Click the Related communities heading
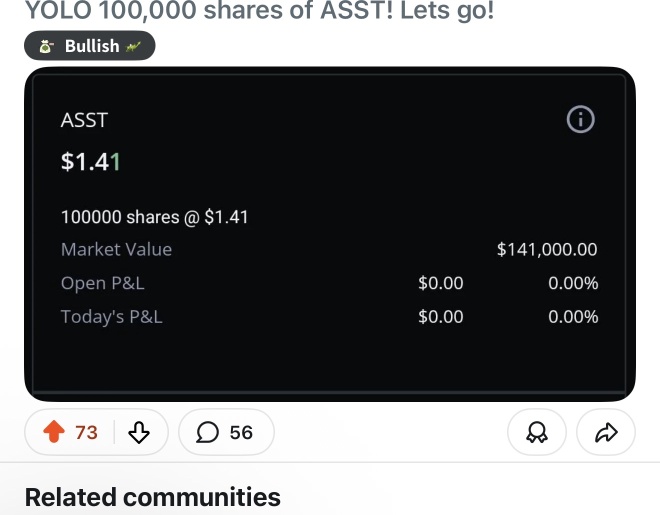Image resolution: width=660 pixels, height=515 pixels. pos(152,497)
